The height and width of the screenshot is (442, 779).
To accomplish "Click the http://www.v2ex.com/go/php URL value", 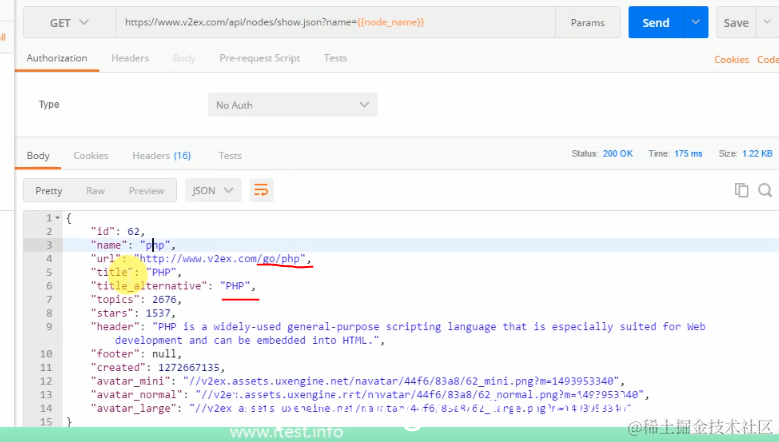I will [x=219, y=259].
